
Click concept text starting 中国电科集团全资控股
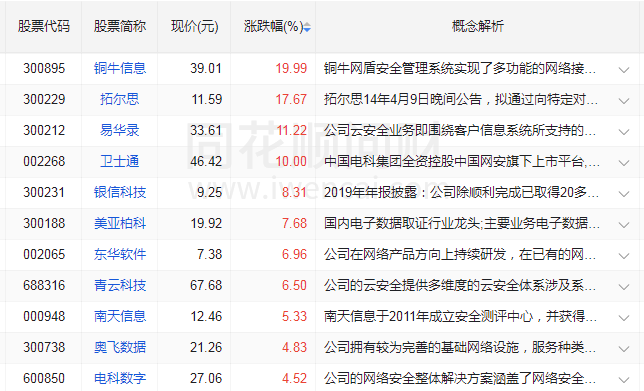click(462, 161)
